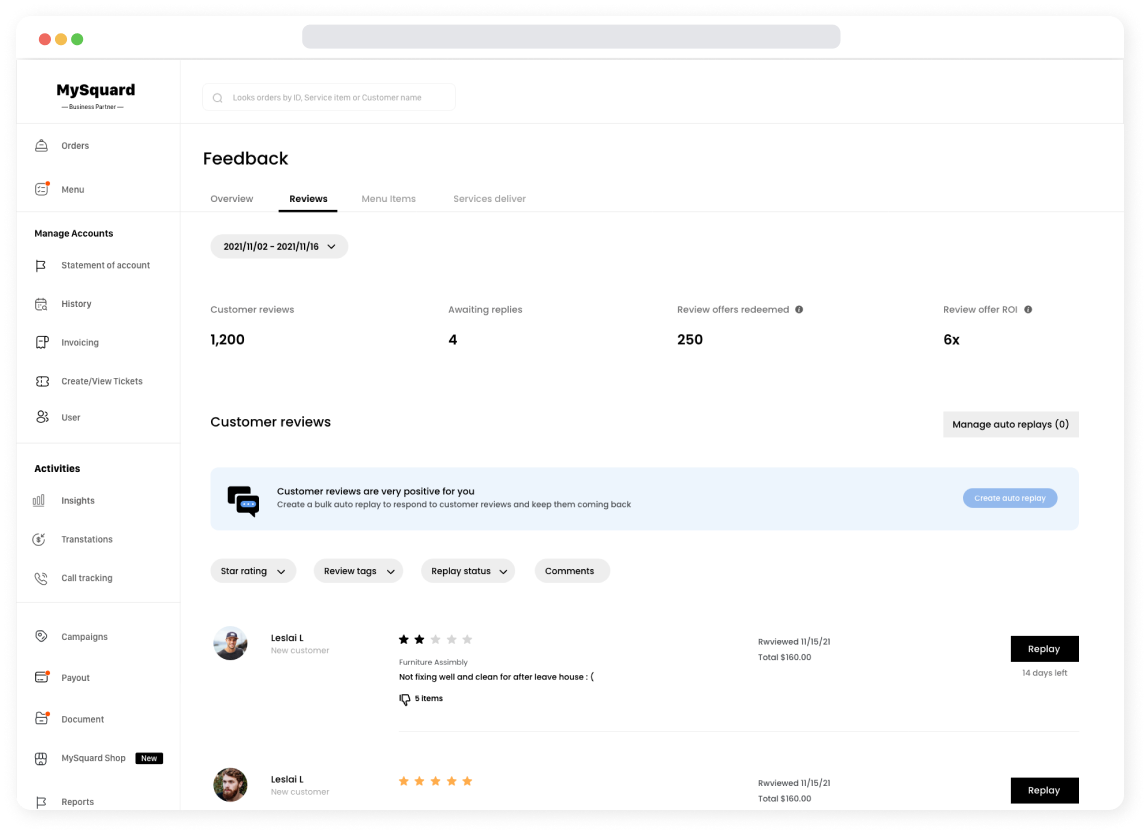Image resolution: width=1148 pixels, height=834 pixels.
Task: Click the Document folder icon
Action: click(x=42, y=718)
